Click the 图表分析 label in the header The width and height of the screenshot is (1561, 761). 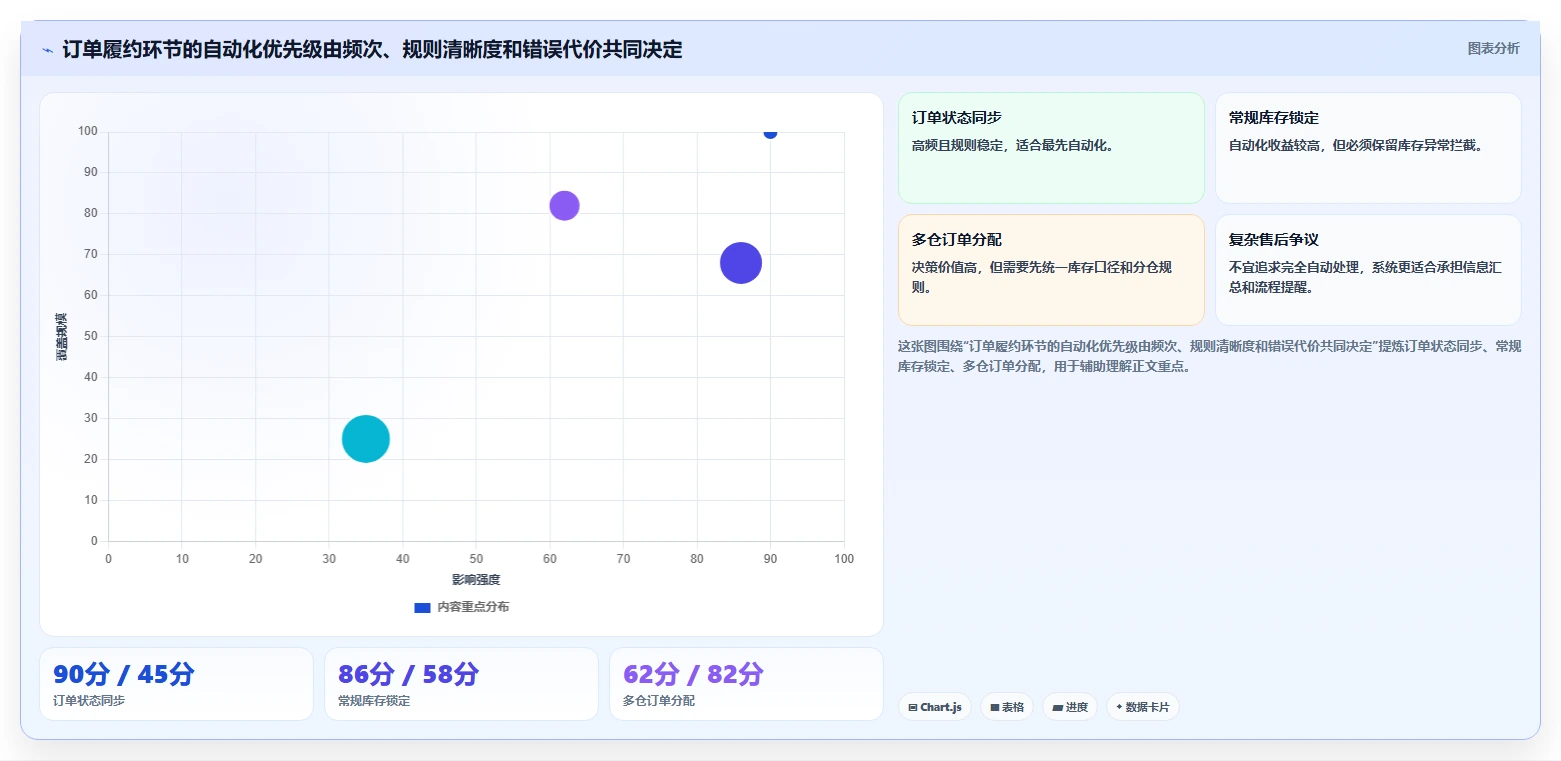pyautogui.click(x=1493, y=48)
